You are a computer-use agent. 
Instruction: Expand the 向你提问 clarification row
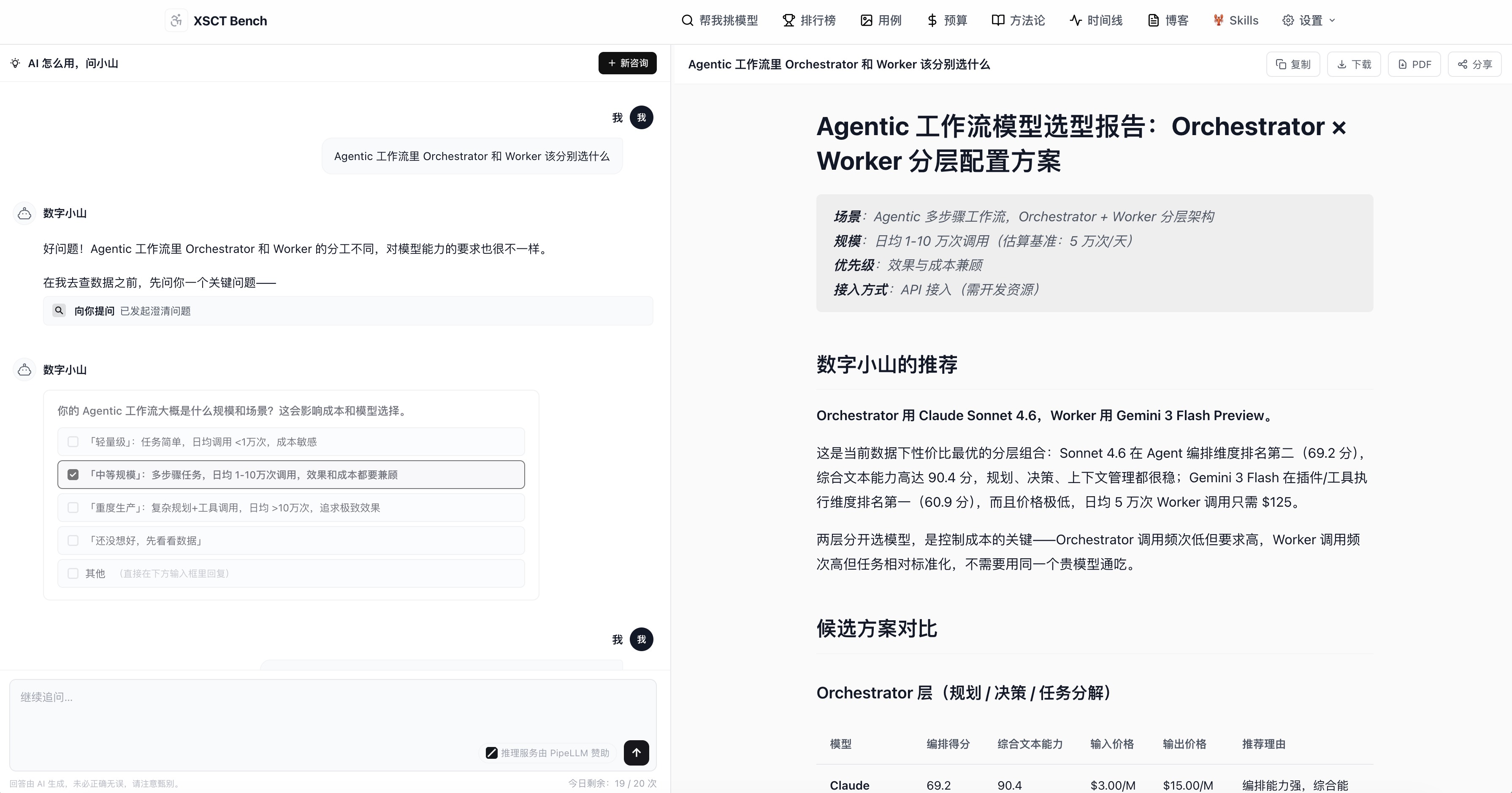point(348,310)
